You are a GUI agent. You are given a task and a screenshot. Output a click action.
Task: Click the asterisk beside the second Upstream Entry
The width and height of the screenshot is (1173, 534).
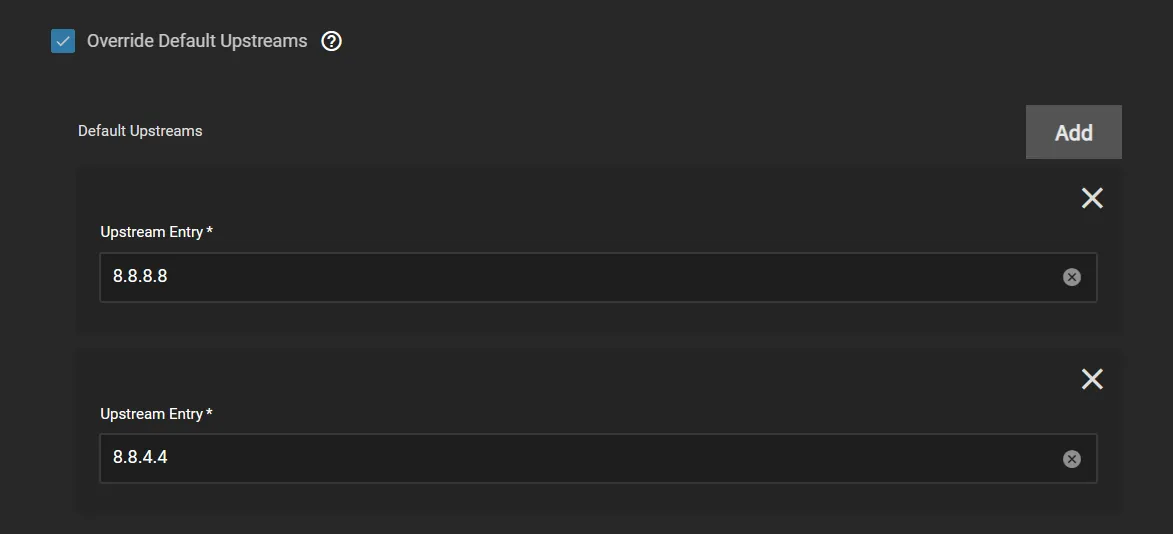pyautogui.click(x=209, y=413)
